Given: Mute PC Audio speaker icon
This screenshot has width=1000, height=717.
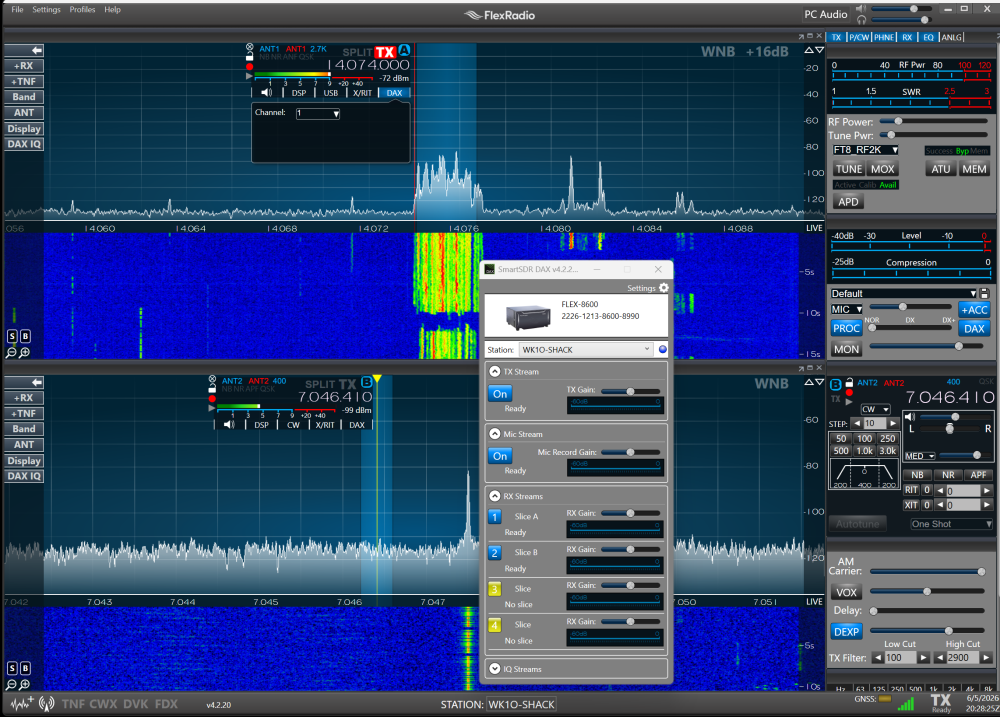Looking at the screenshot, I should [x=861, y=8].
